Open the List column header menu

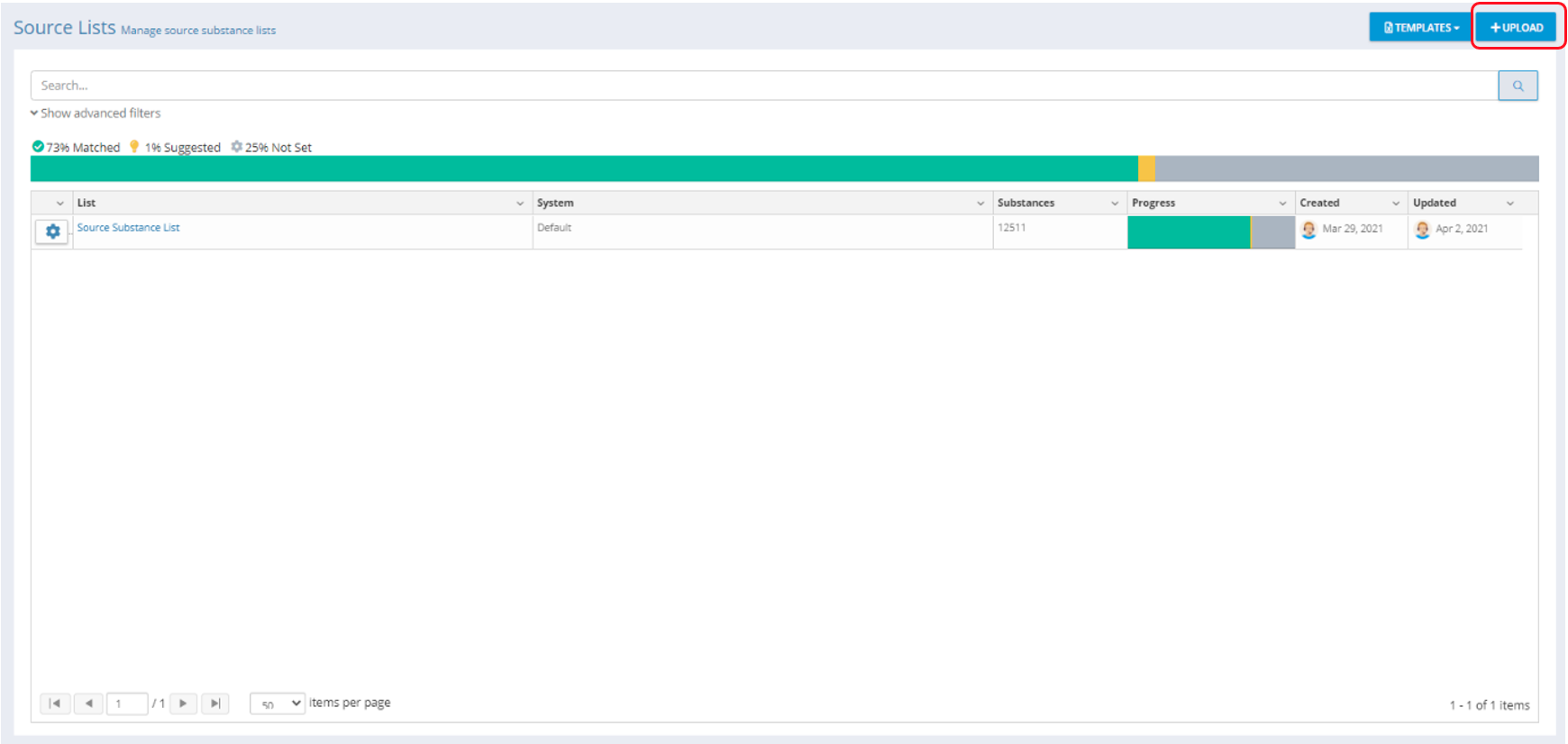[x=519, y=204]
